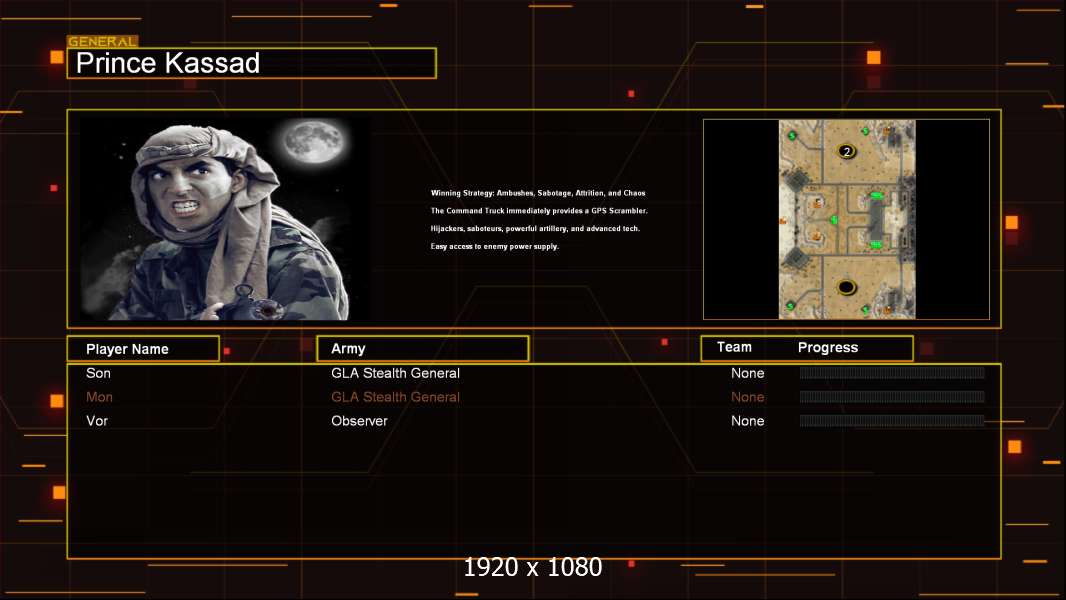Click green marker above the central airstrip
Viewport: 1066px width, 600px height.
876,195
